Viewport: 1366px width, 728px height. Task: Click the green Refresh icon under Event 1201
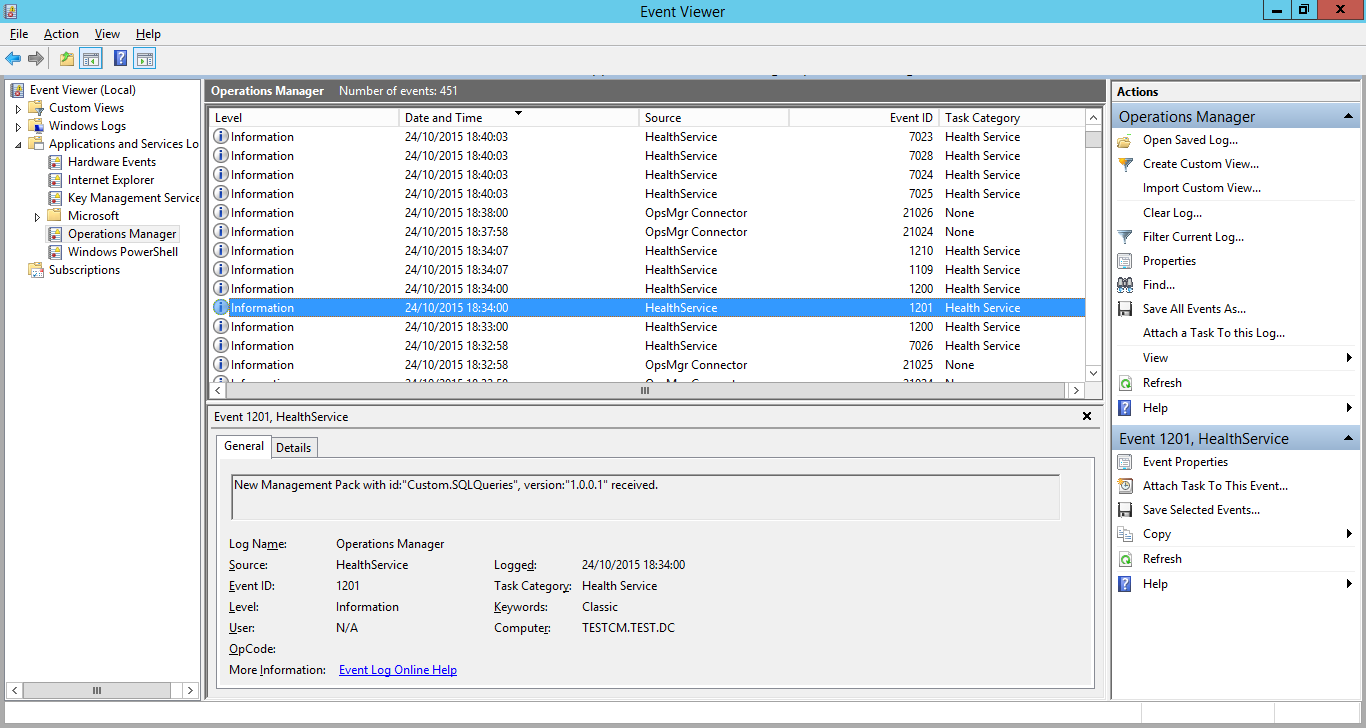pos(1125,559)
